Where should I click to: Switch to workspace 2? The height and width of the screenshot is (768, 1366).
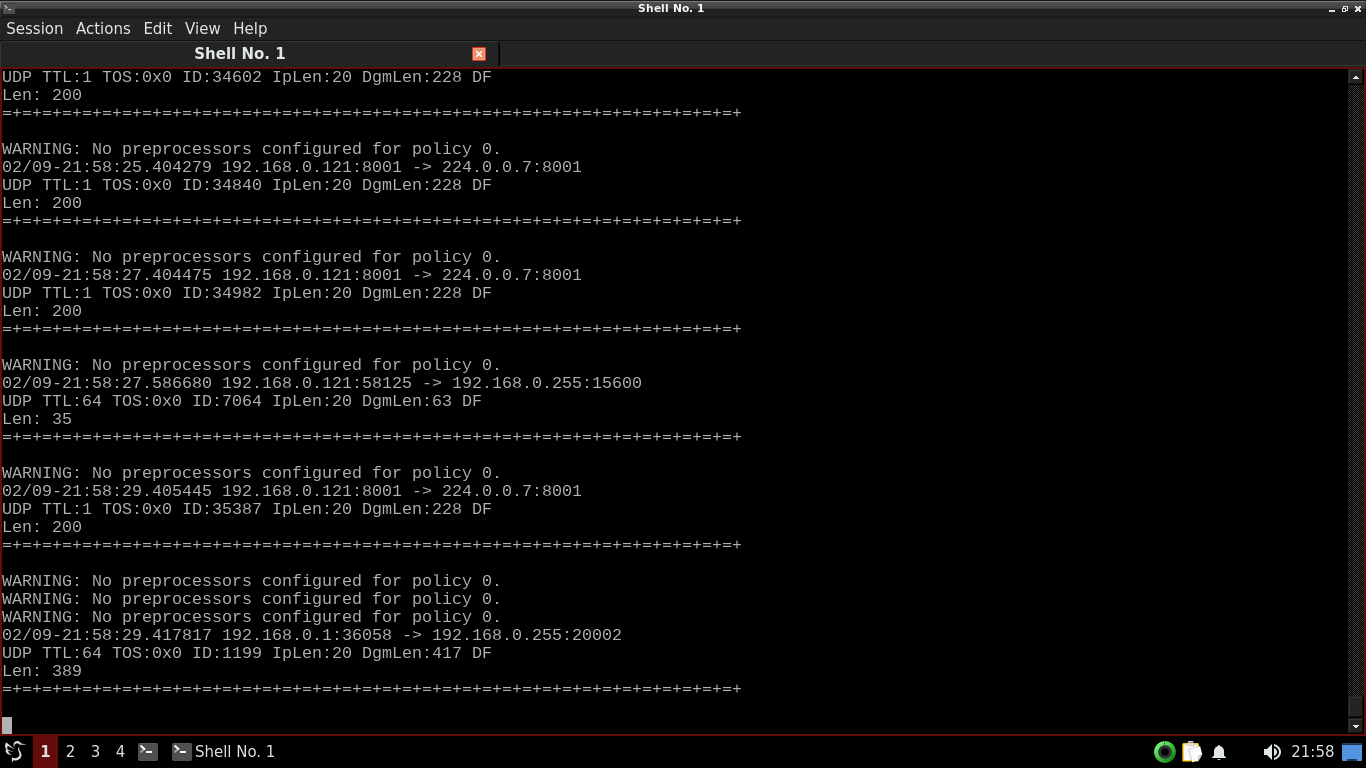pos(70,751)
